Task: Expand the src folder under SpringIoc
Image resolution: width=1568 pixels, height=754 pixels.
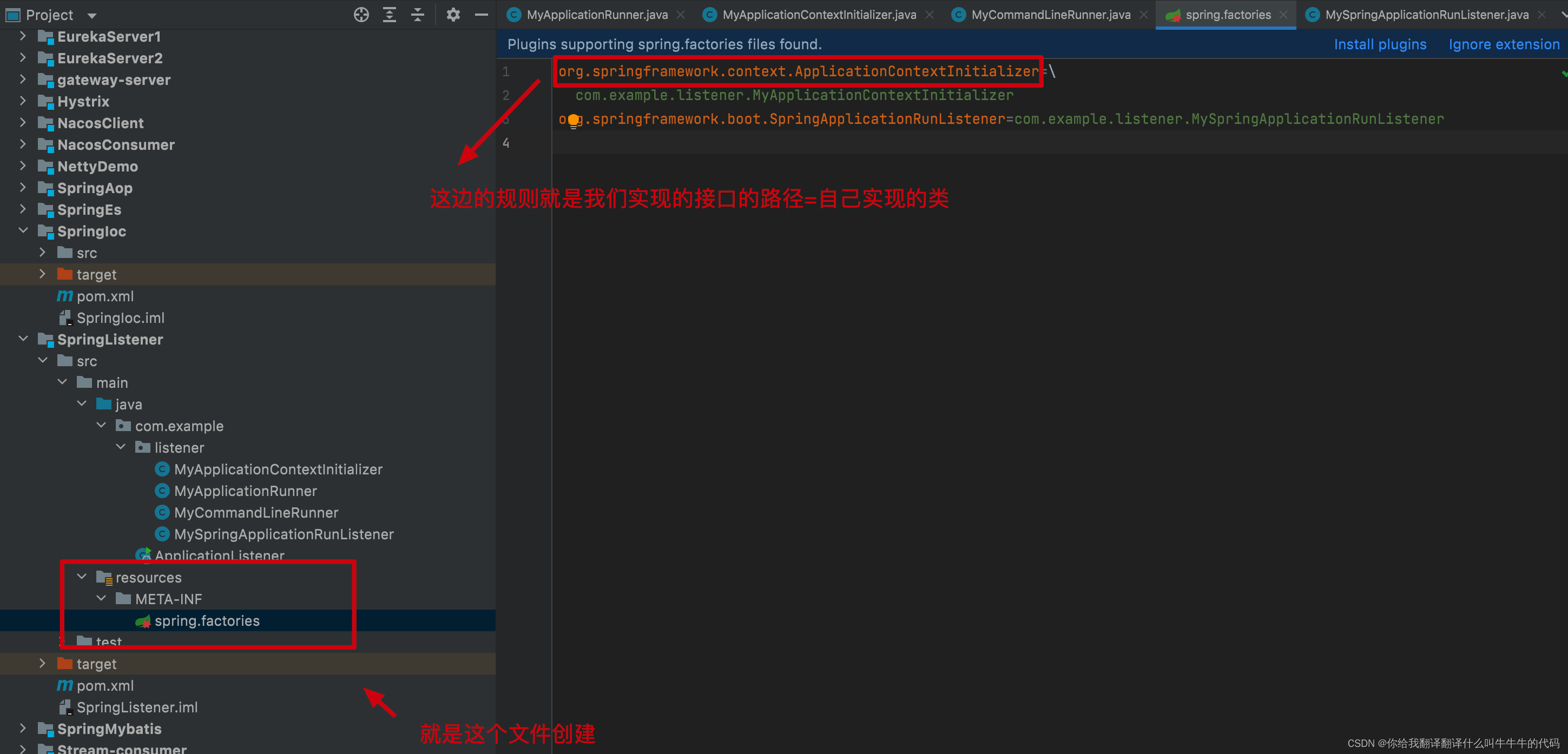Action: coord(42,252)
